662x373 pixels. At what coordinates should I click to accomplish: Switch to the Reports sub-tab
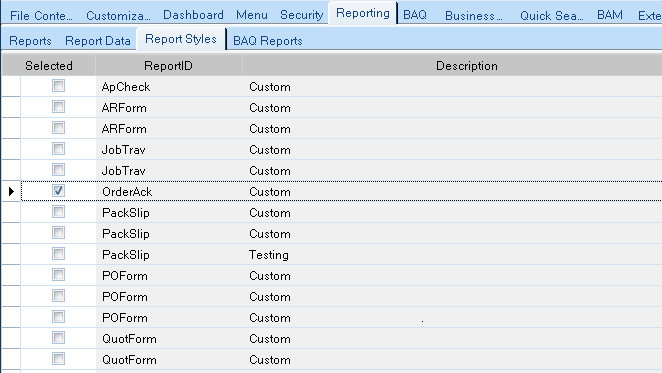30,41
